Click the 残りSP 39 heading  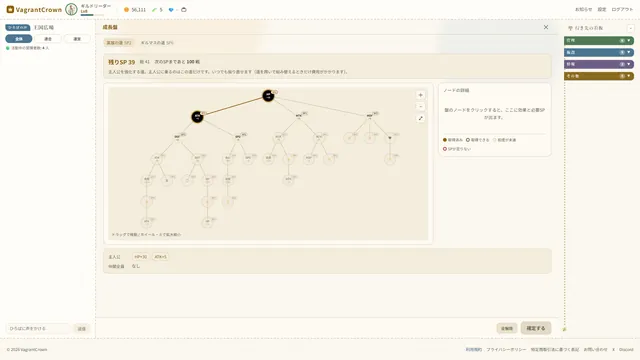[x=121, y=62]
